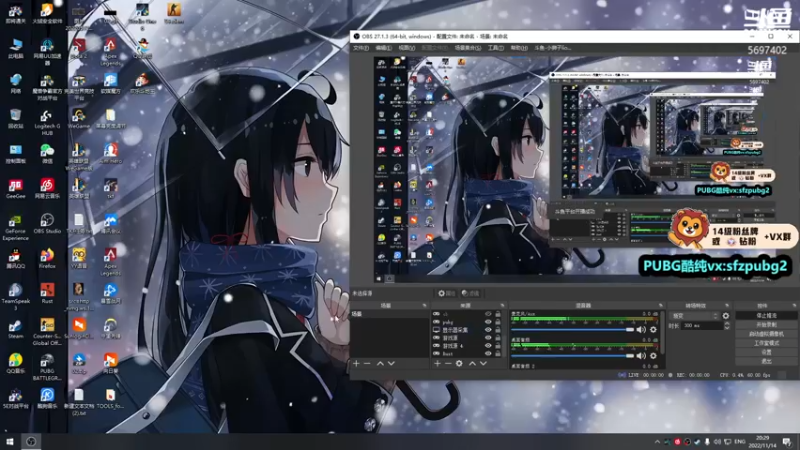This screenshot has width=800, height=450.
Task: Lock the pubg source
Action: (x=498, y=322)
